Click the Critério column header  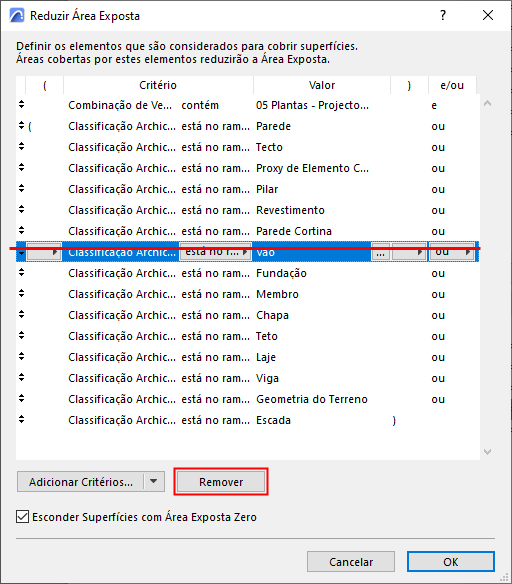(158, 85)
